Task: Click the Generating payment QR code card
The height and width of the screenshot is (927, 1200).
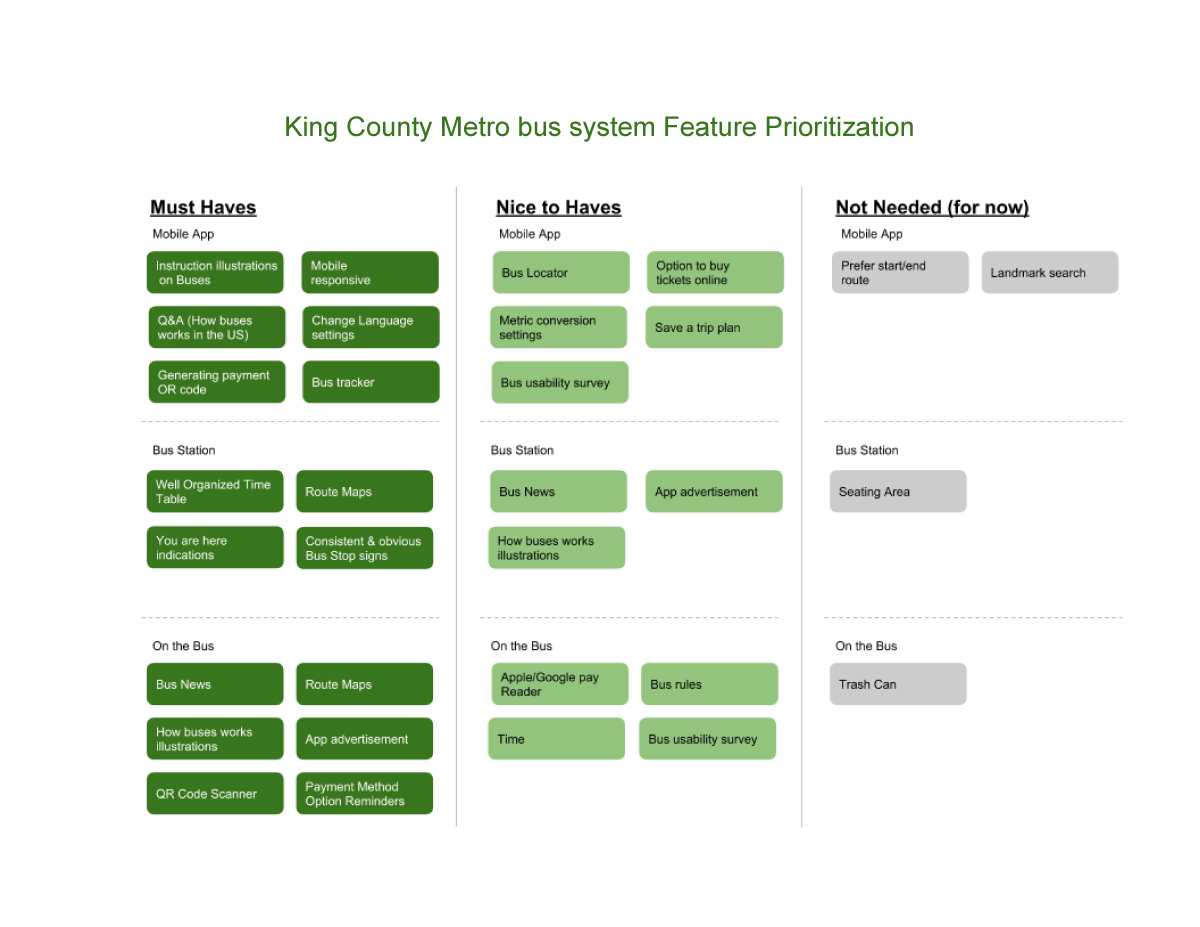Action: pos(217,382)
